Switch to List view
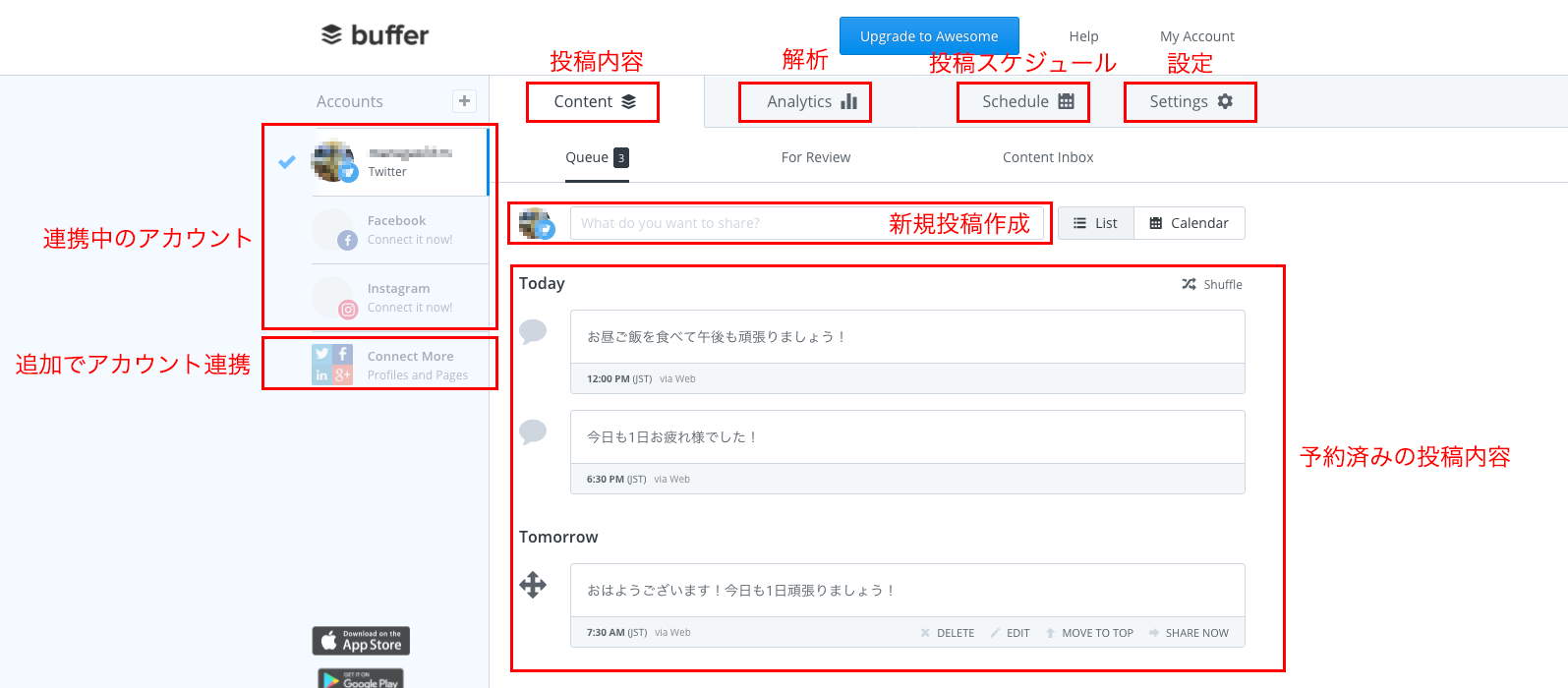Screen dimensions: 1568x688 point(1096,223)
